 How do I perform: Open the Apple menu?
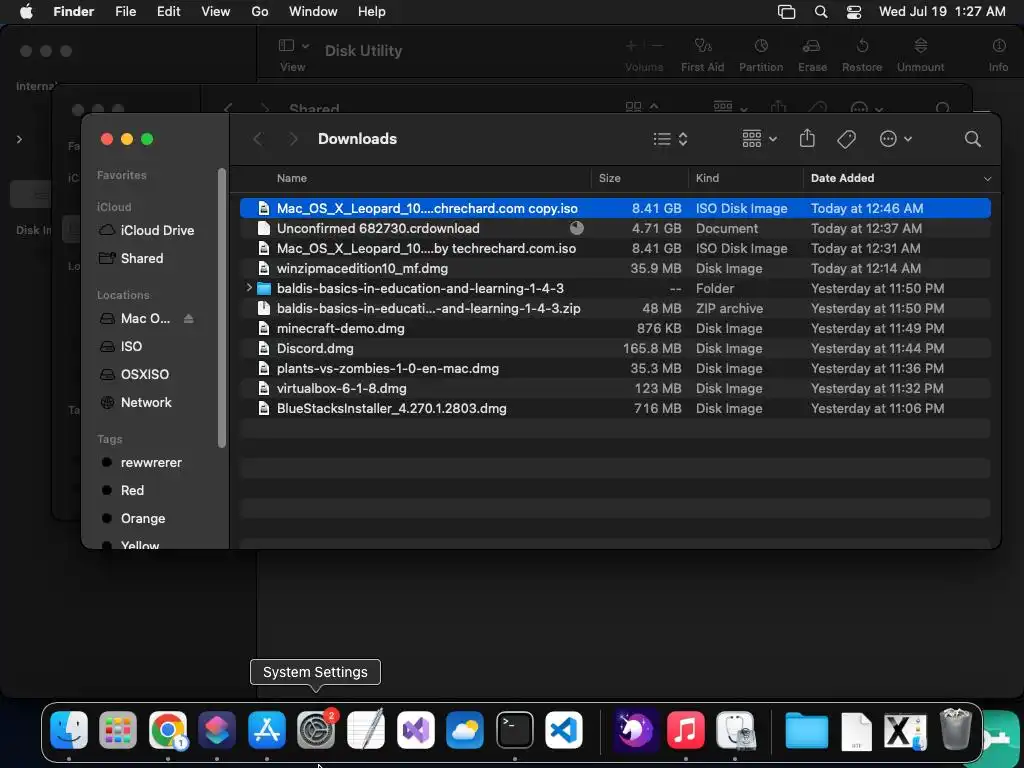point(26,12)
